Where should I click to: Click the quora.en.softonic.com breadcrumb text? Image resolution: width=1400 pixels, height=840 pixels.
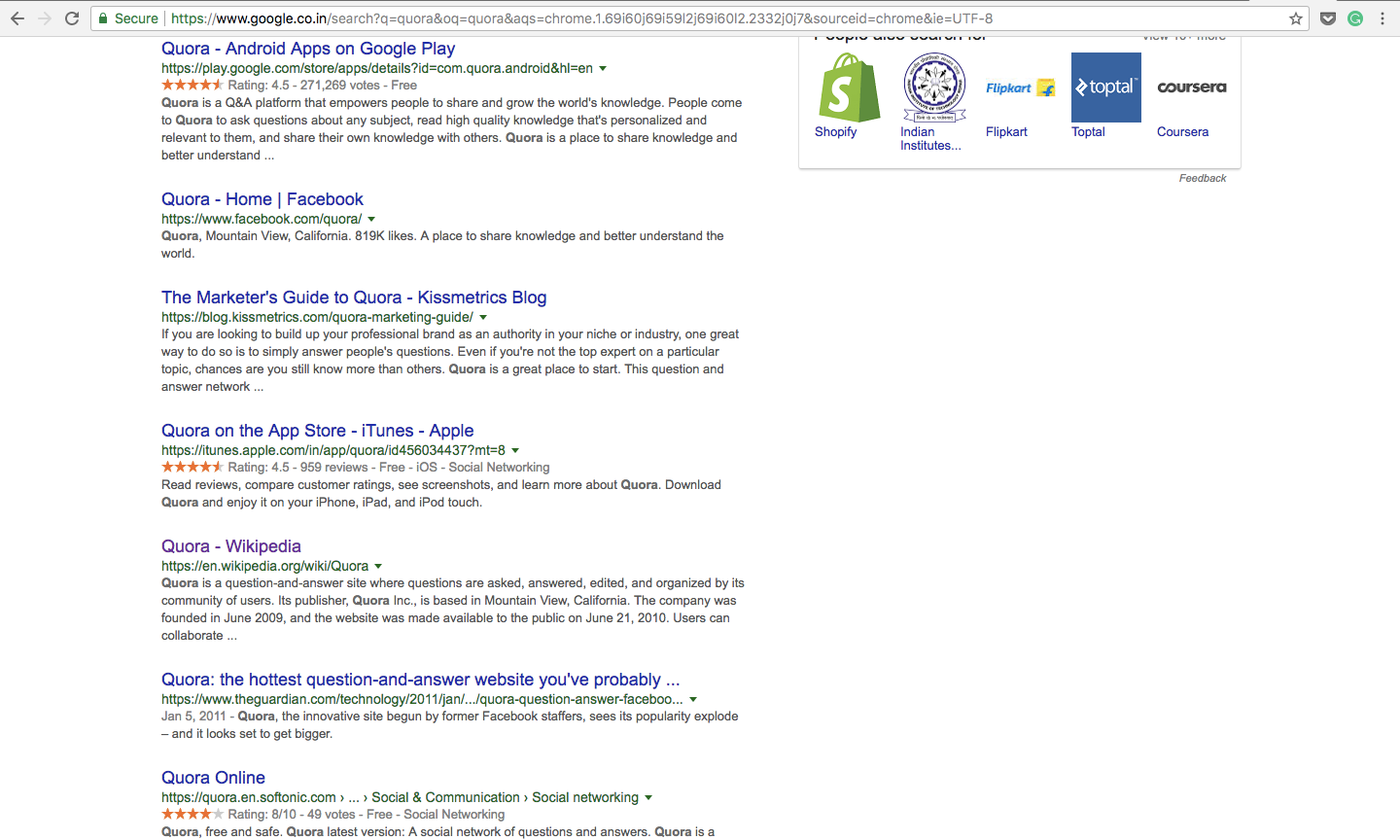click(x=401, y=797)
